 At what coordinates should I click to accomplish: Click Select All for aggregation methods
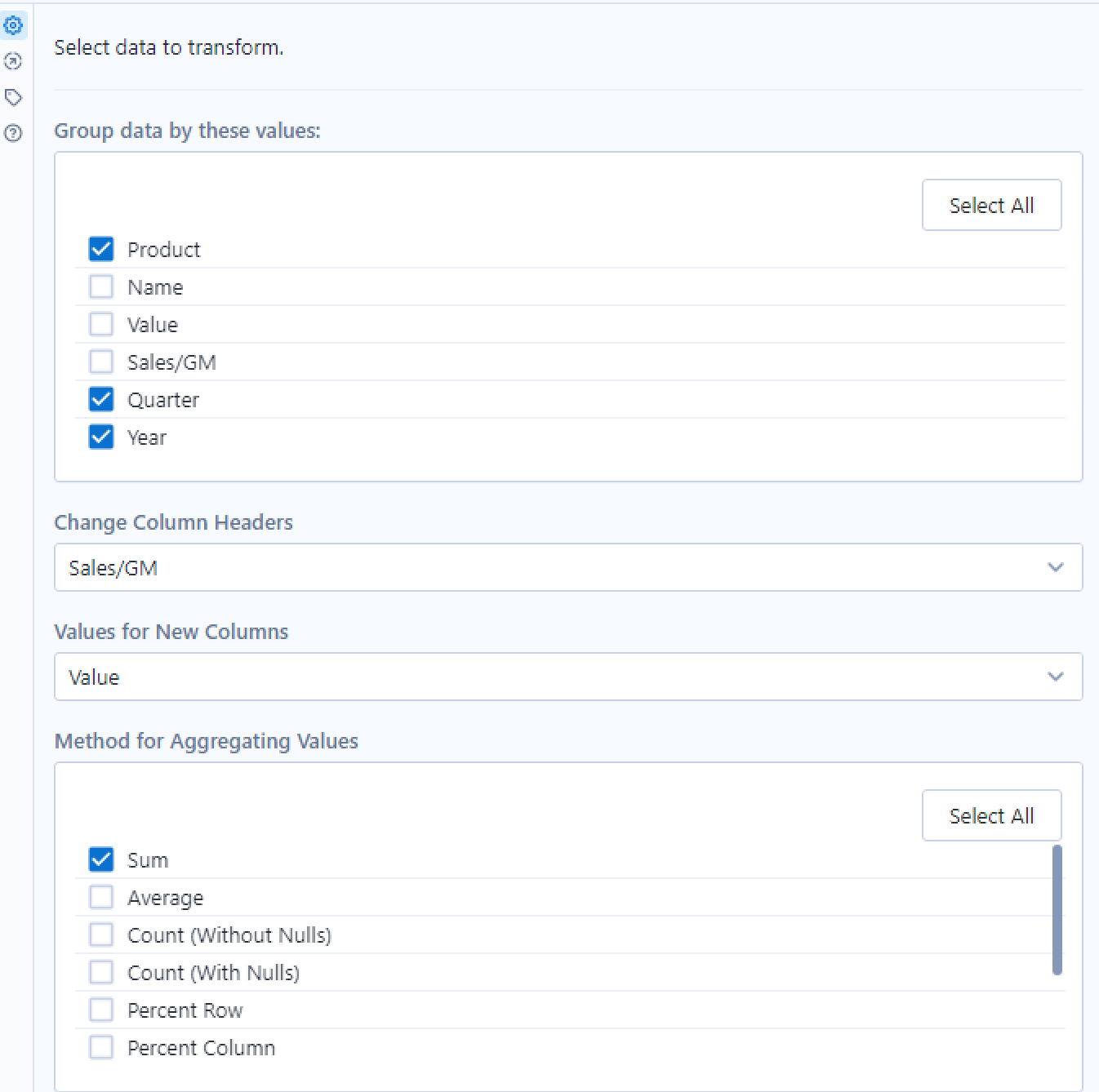(x=991, y=815)
